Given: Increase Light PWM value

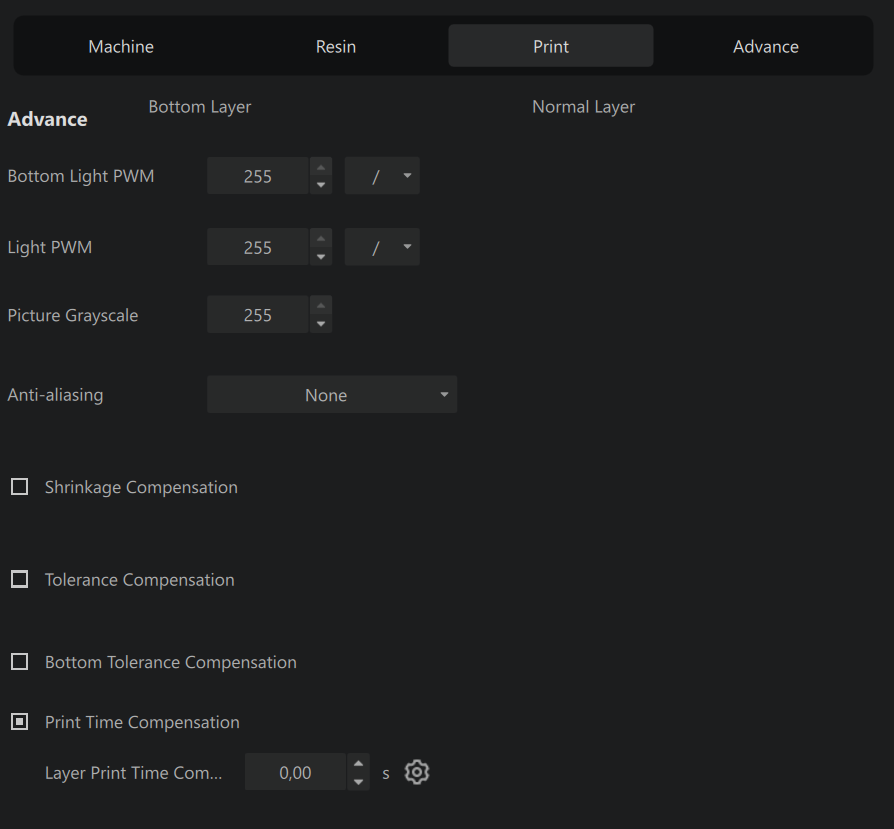Looking at the screenshot, I should click(321, 238).
